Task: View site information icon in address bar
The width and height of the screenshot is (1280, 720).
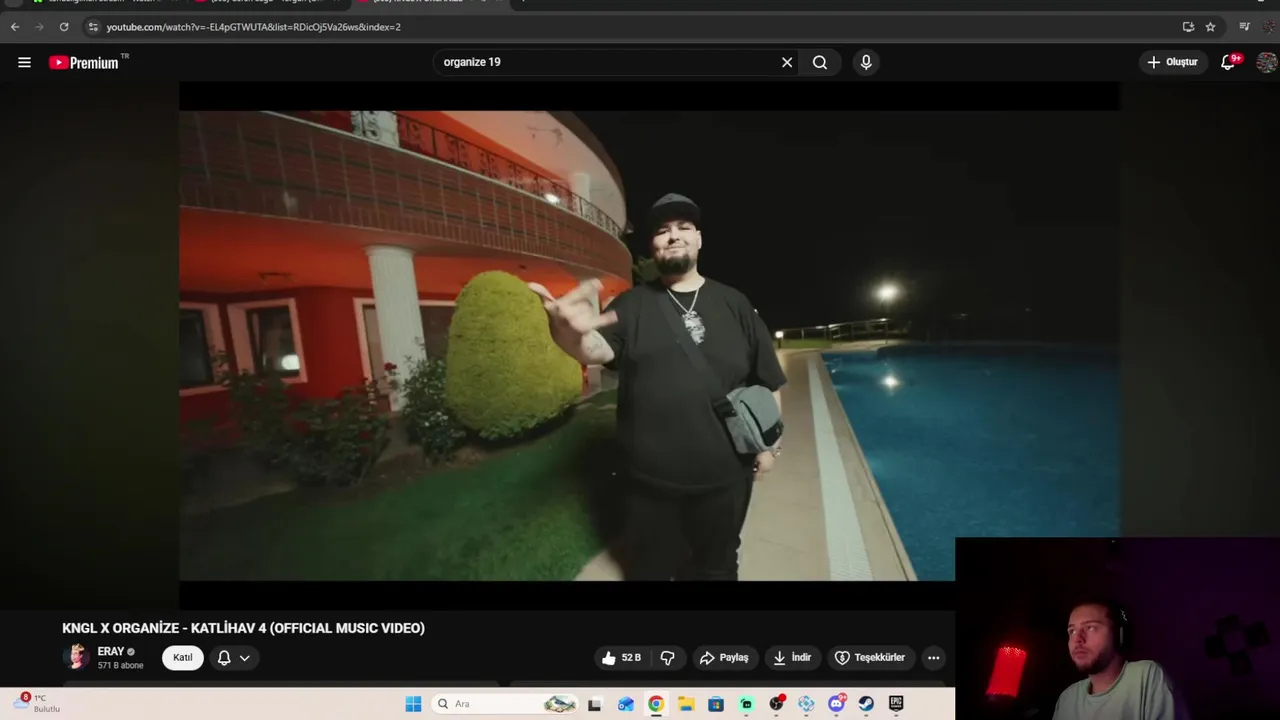Action: [x=93, y=27]
